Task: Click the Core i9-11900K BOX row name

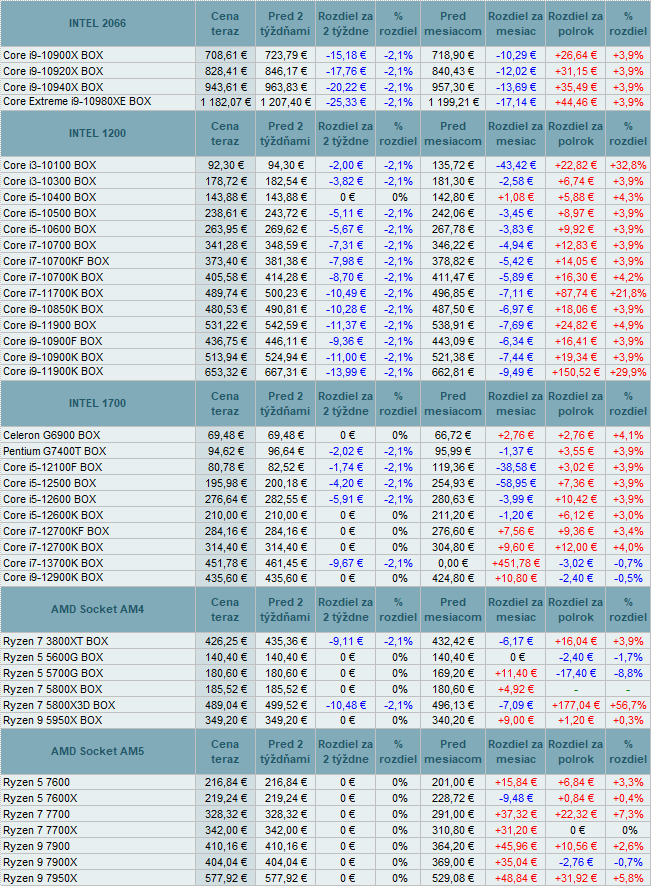Action: [x=53, y=371]
